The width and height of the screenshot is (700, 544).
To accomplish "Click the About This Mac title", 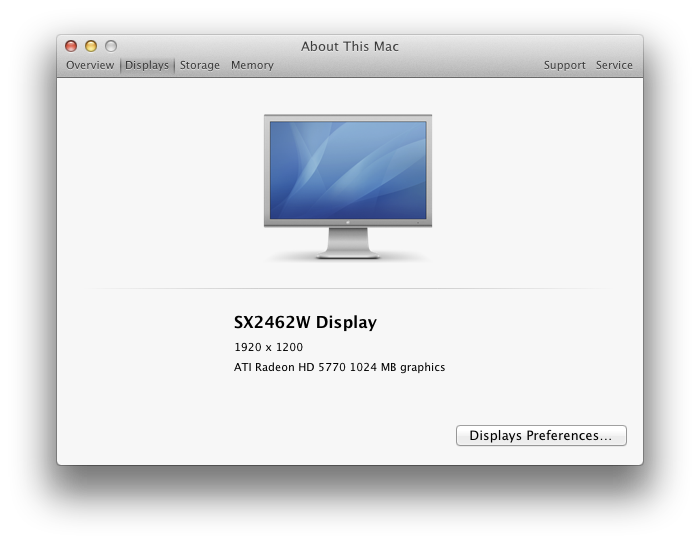I will (350, 46).
